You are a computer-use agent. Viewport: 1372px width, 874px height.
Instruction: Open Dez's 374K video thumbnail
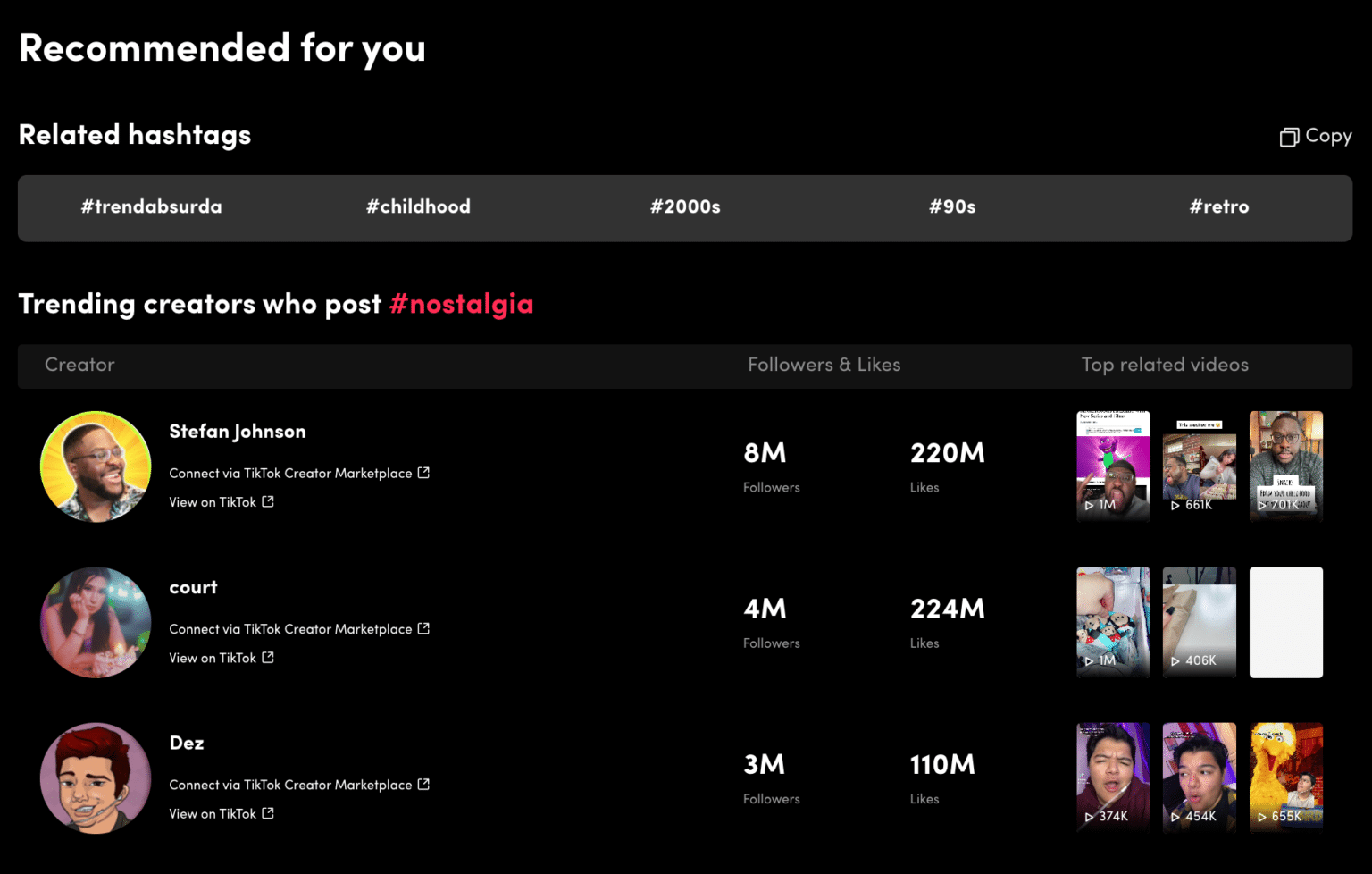[x=1112, y=777]
